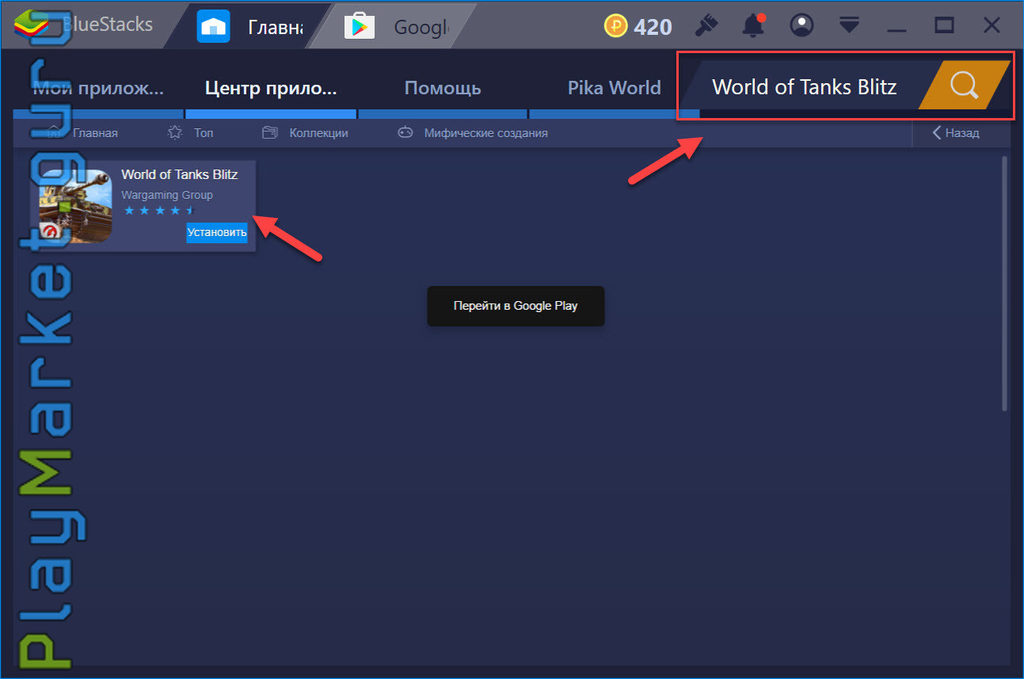Open the World of Tanks Blitz game thumbnail
1024x679 pixels.
(x=75, y=206)
